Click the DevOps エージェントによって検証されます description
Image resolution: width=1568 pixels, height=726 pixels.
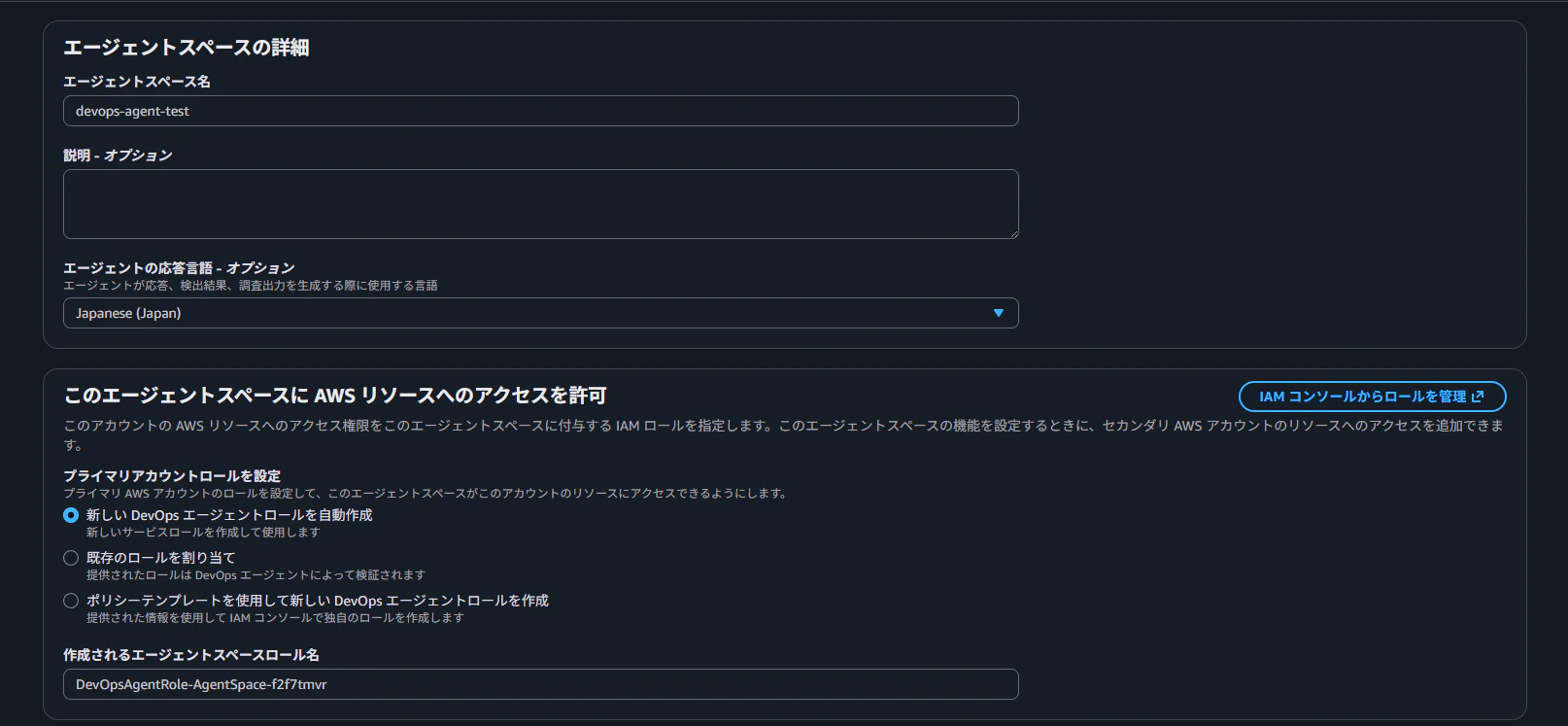(x=256, y=575)
